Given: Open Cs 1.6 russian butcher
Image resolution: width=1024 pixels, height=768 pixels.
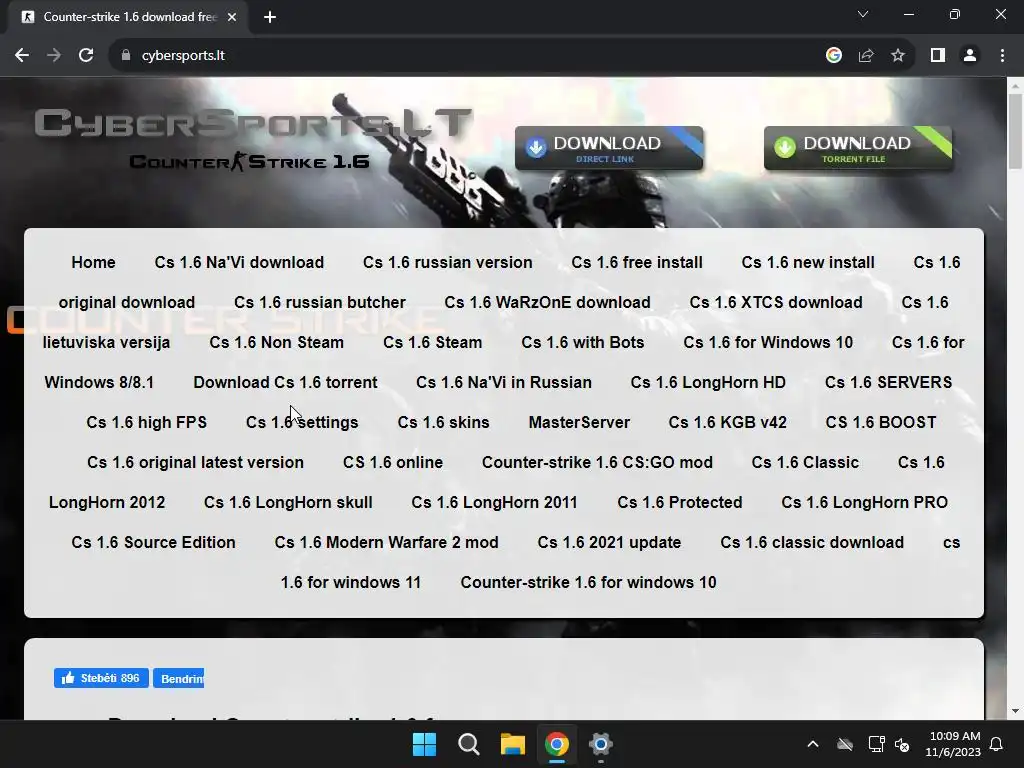Looking at the screenshot, I should (x=320, y=302).
